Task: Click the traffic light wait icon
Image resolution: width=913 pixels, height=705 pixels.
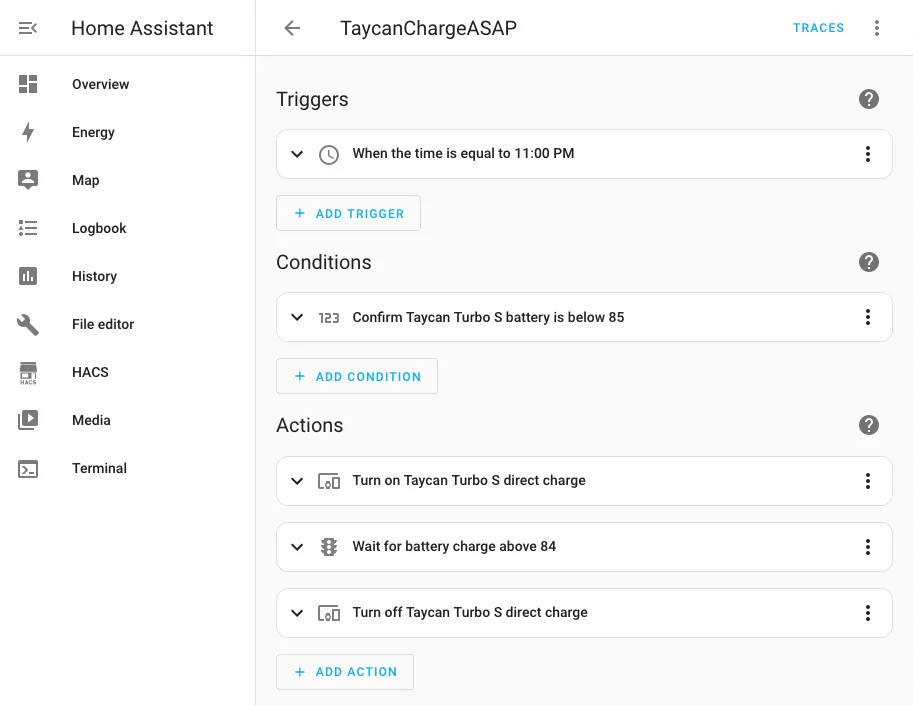Action: 329,547
